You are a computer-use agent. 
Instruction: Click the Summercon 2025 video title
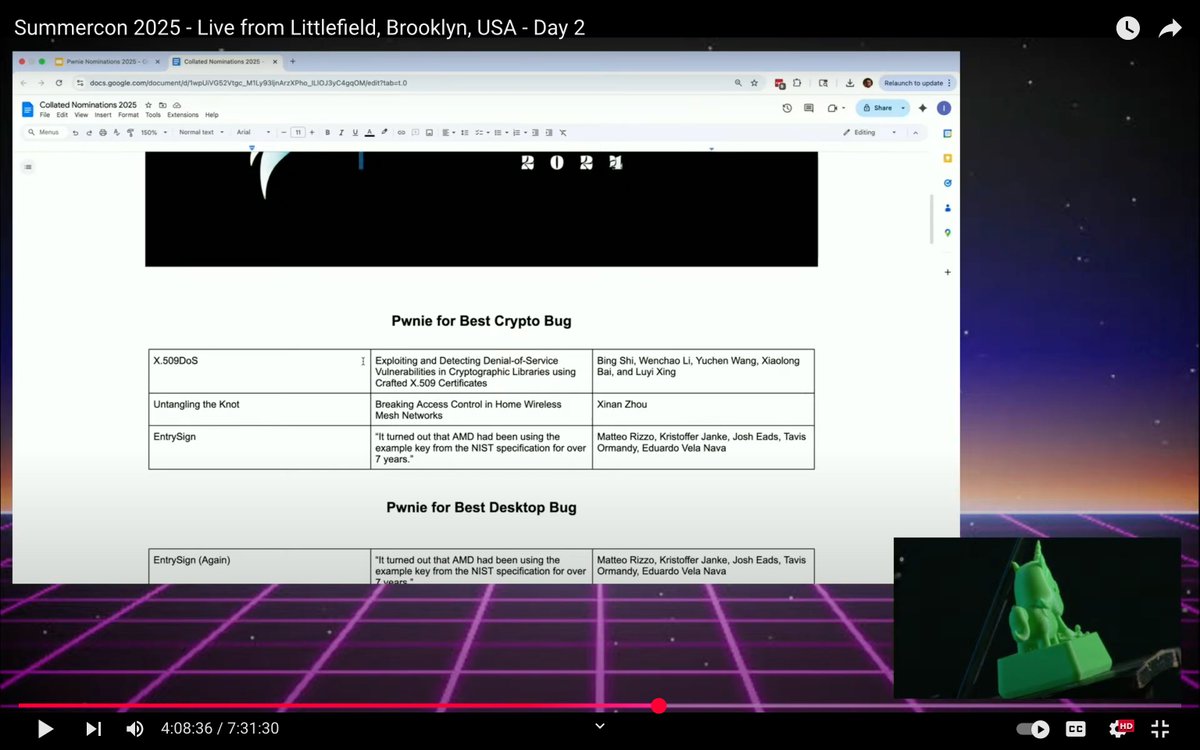point(299,28)
